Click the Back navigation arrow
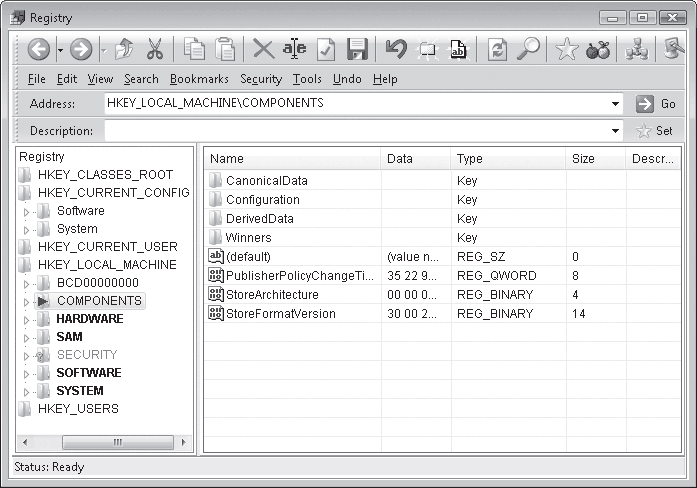This screenshot has width=697, height=488. click(39, 48)
